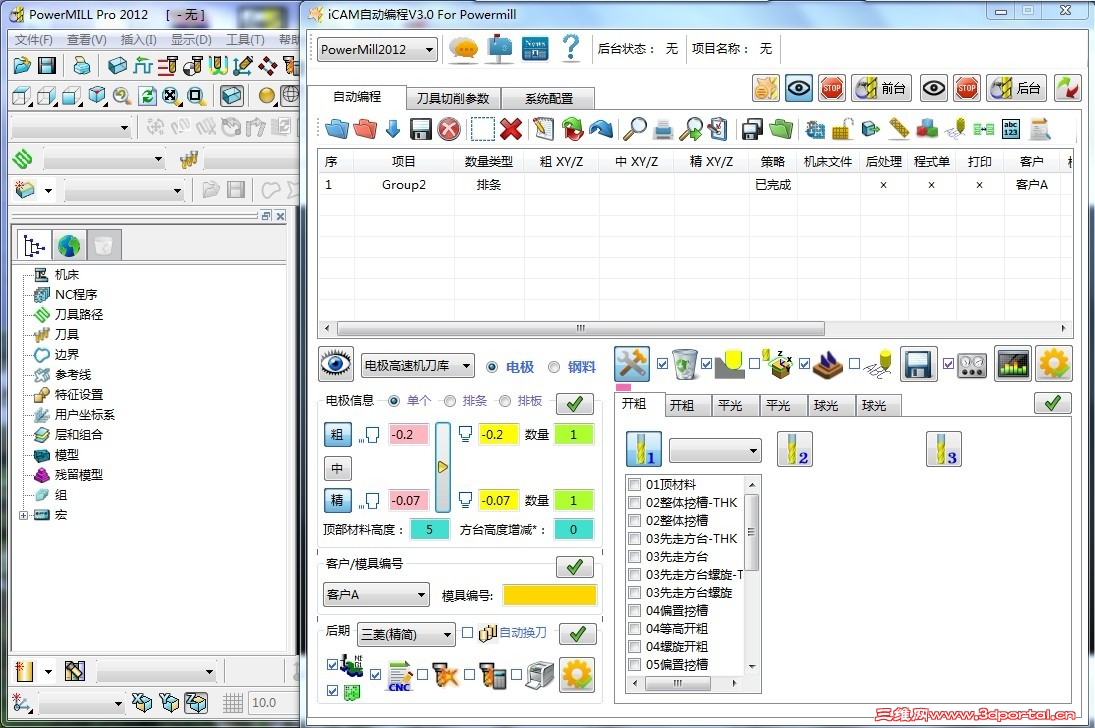1095x728 pixels.
Task: Open the empty dropdown beside tool 1
Action: 715,451
